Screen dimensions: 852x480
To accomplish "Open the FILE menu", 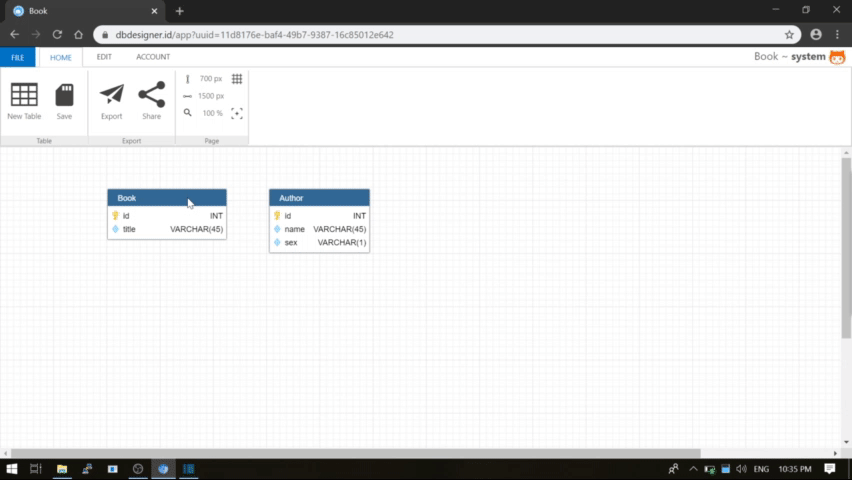I will click(x=17, y=58).
